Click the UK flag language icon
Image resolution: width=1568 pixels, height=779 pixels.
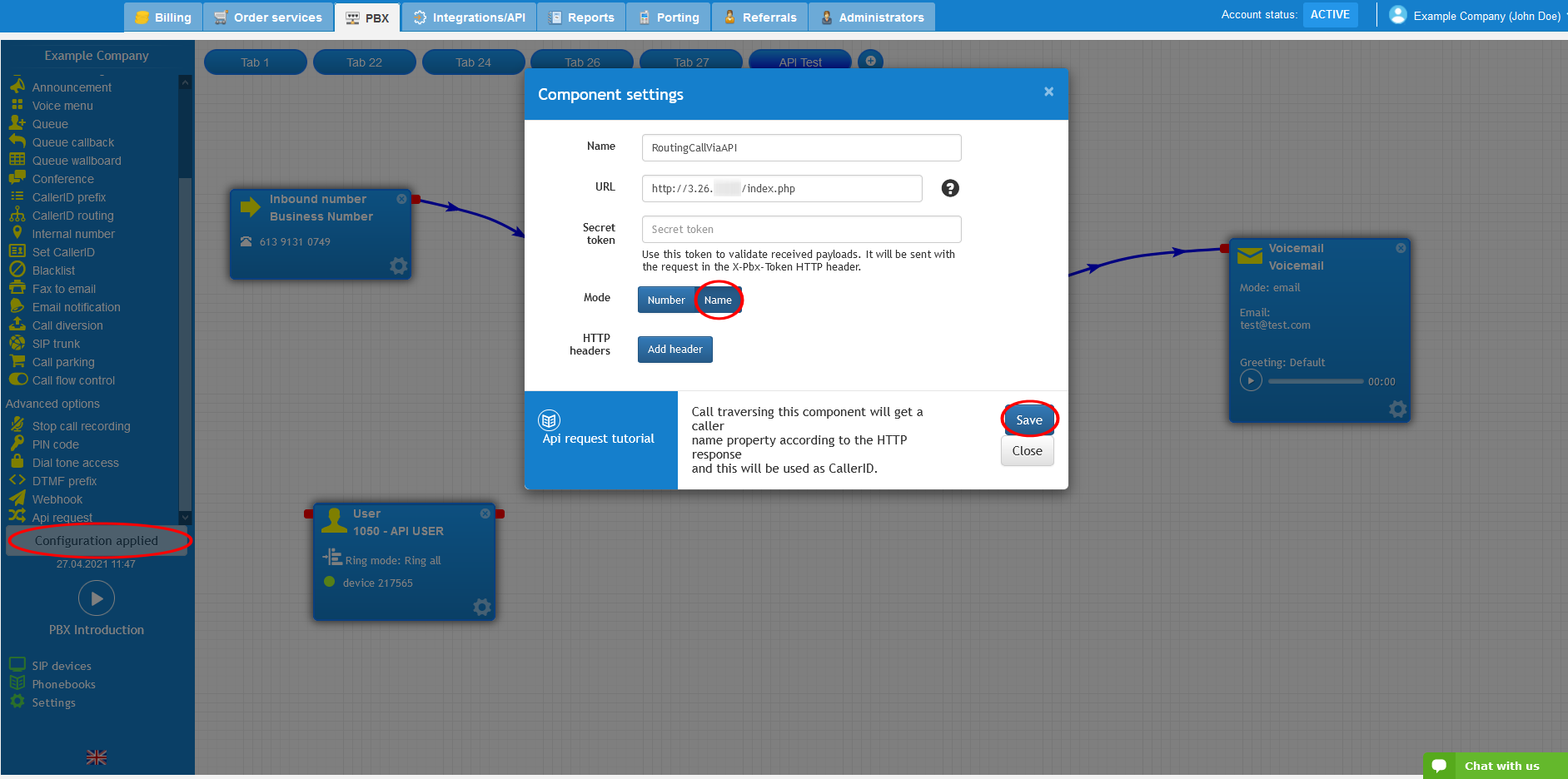click(97, 757)
